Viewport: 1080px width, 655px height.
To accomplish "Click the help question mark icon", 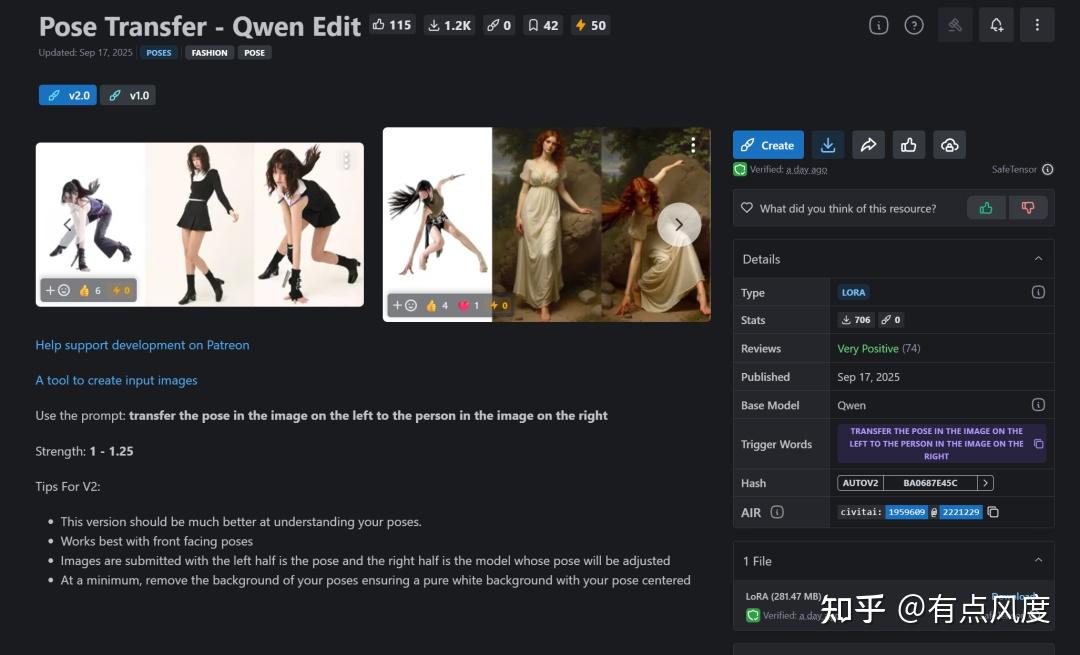I will click(x=914, y=25).
